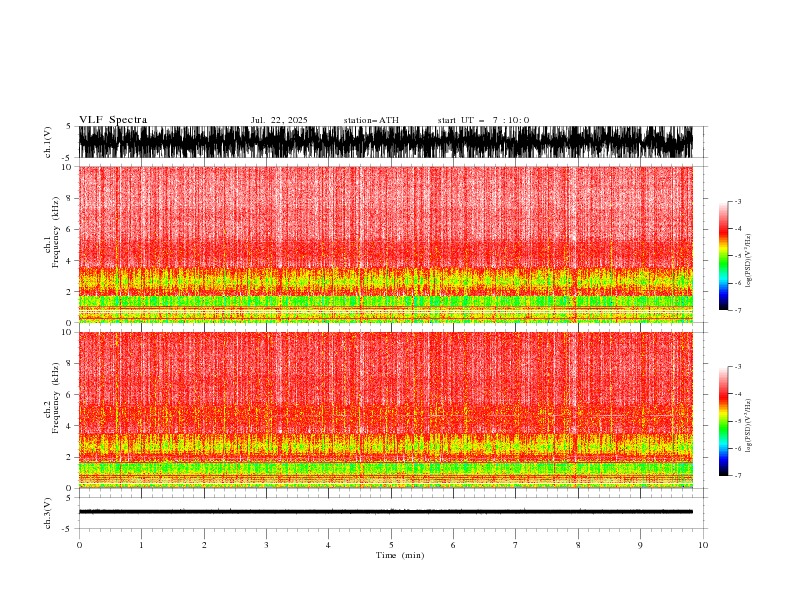Click the "ch.1 Frequency (kHz)" axis label
Screen dimensions: 792x612
click(52, 232)
